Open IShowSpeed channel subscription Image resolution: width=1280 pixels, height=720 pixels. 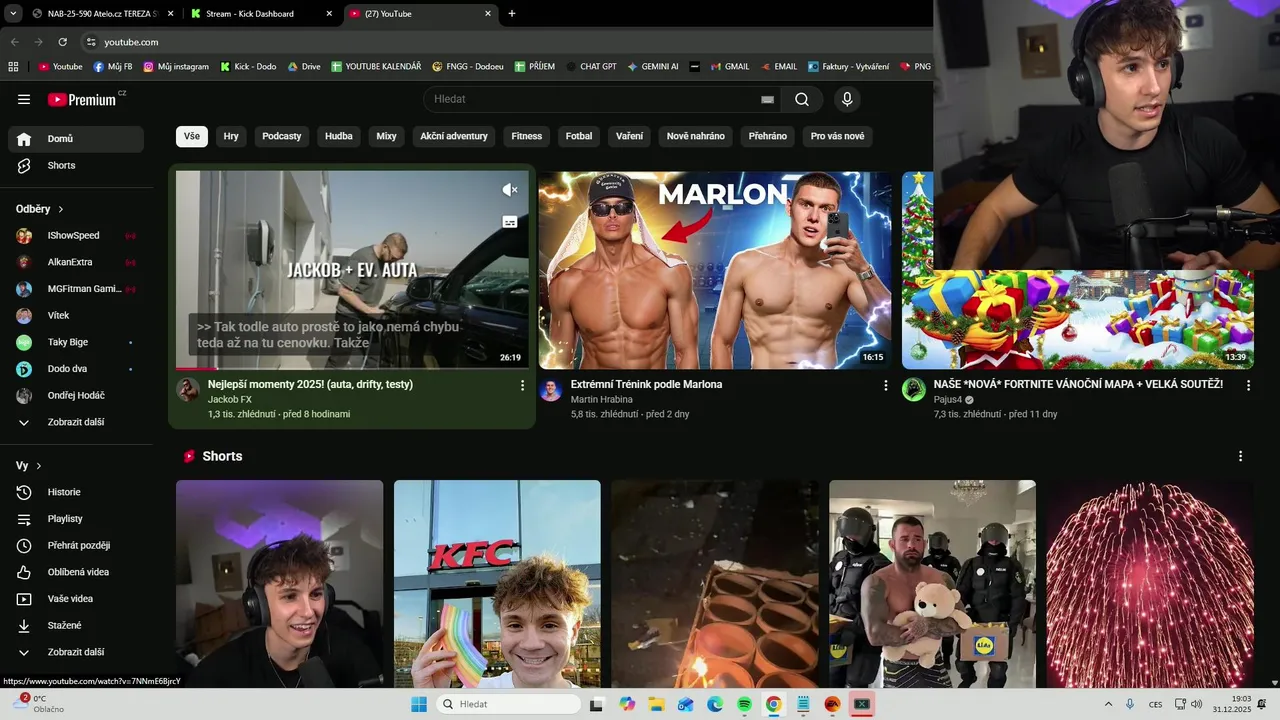pyautogui.click(x=76, y=235)
